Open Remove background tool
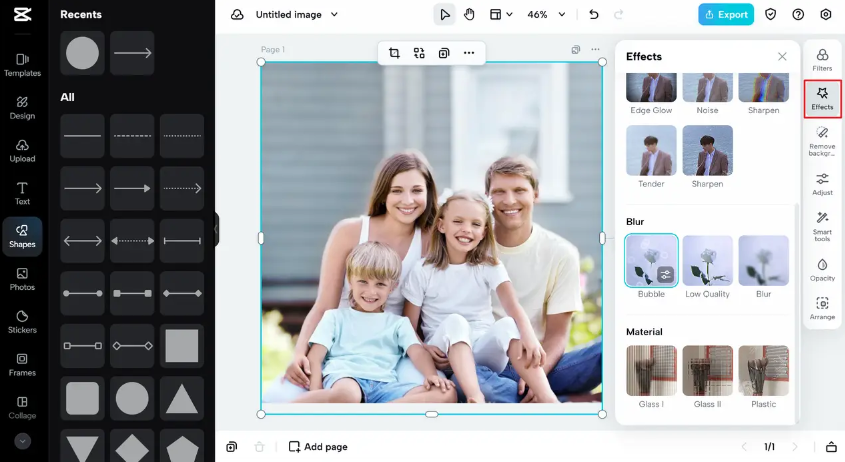 tap(822, 141)
